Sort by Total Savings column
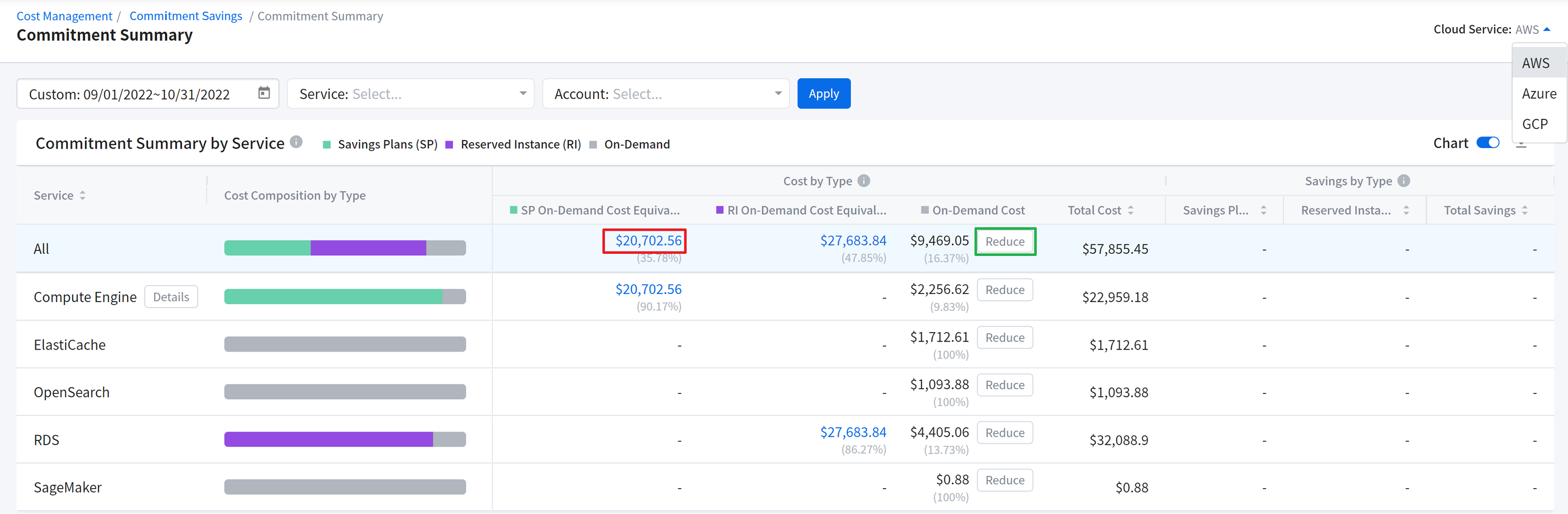Viewport: 1568px width, 514px height. (1524, 210)
